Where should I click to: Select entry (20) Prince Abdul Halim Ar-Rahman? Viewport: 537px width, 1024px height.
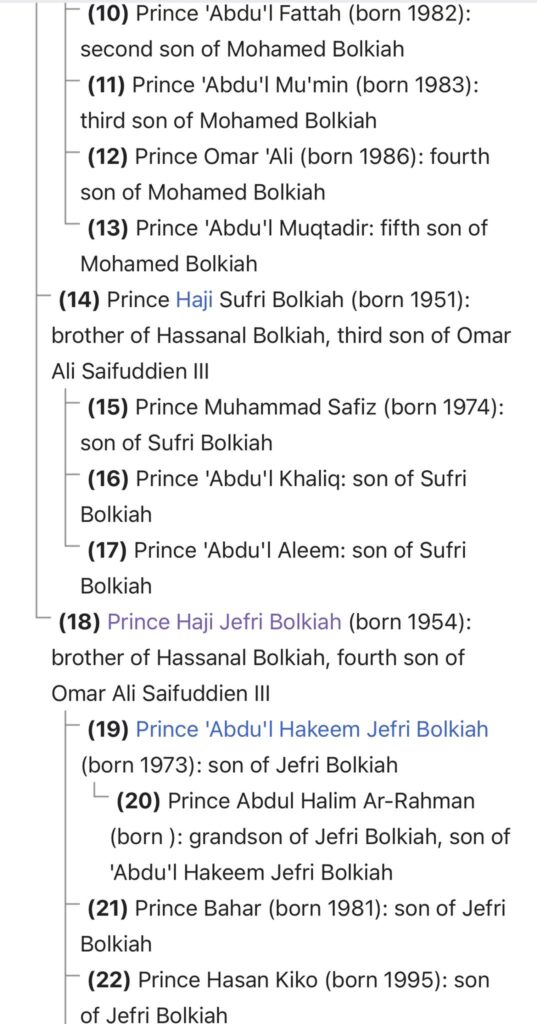(x=310, y=836)
